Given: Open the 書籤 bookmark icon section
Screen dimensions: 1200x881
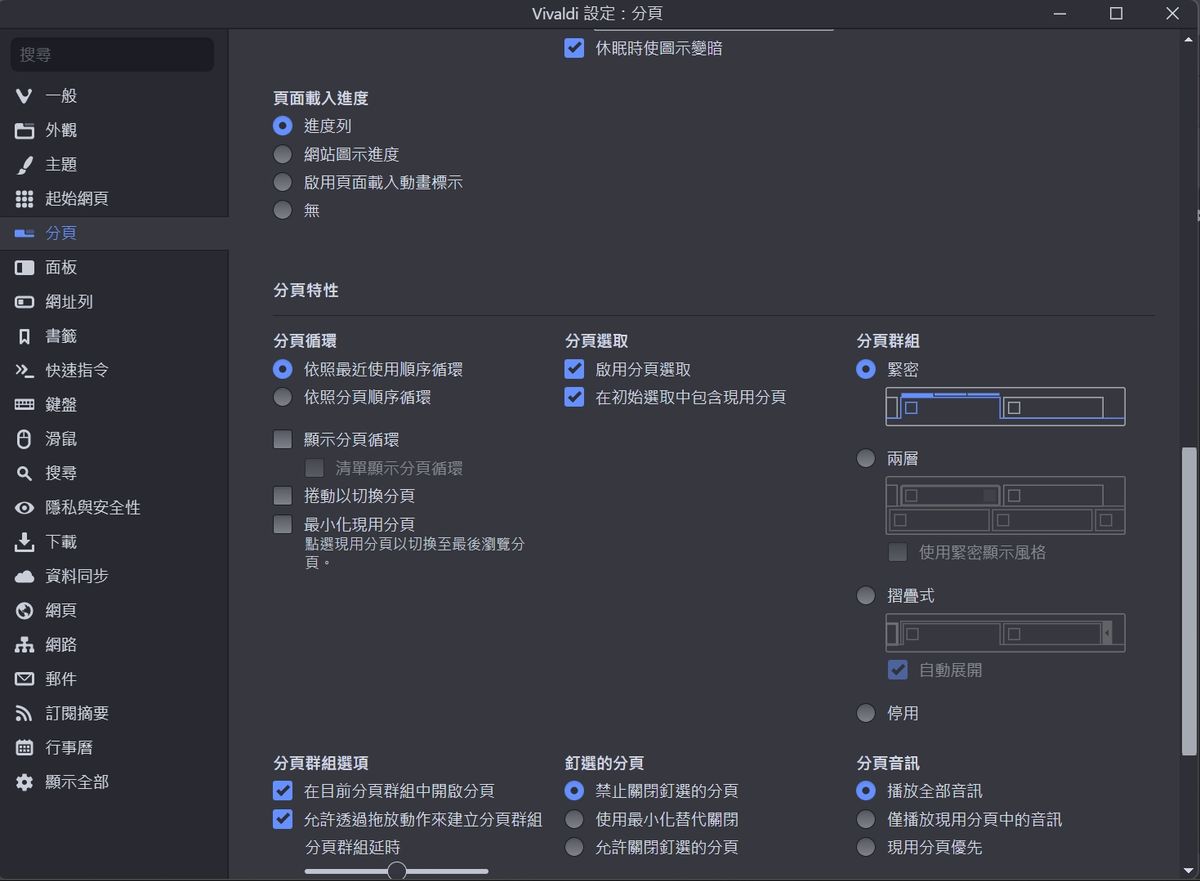Looking at the screenshot, I should [25, 336].
